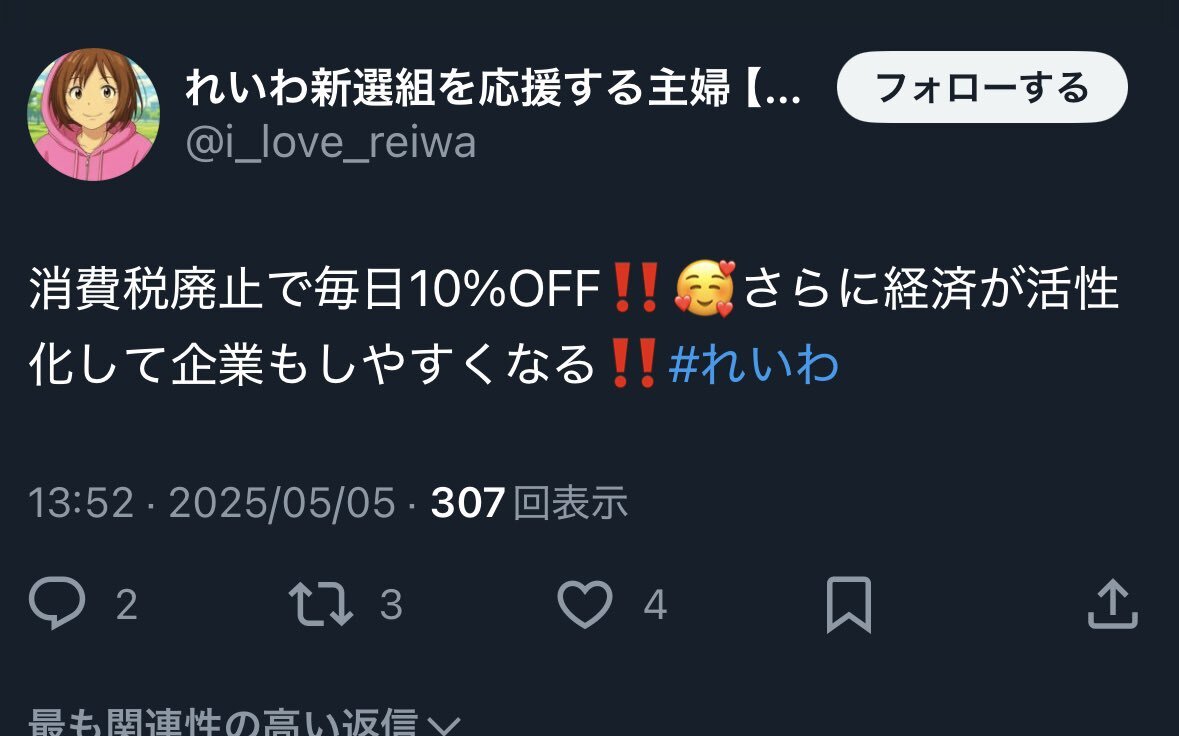Expand the 最も関連性の高い返信 sort dropdown
Viewport: 1179px width, 736px height.
tap(244, 722)
